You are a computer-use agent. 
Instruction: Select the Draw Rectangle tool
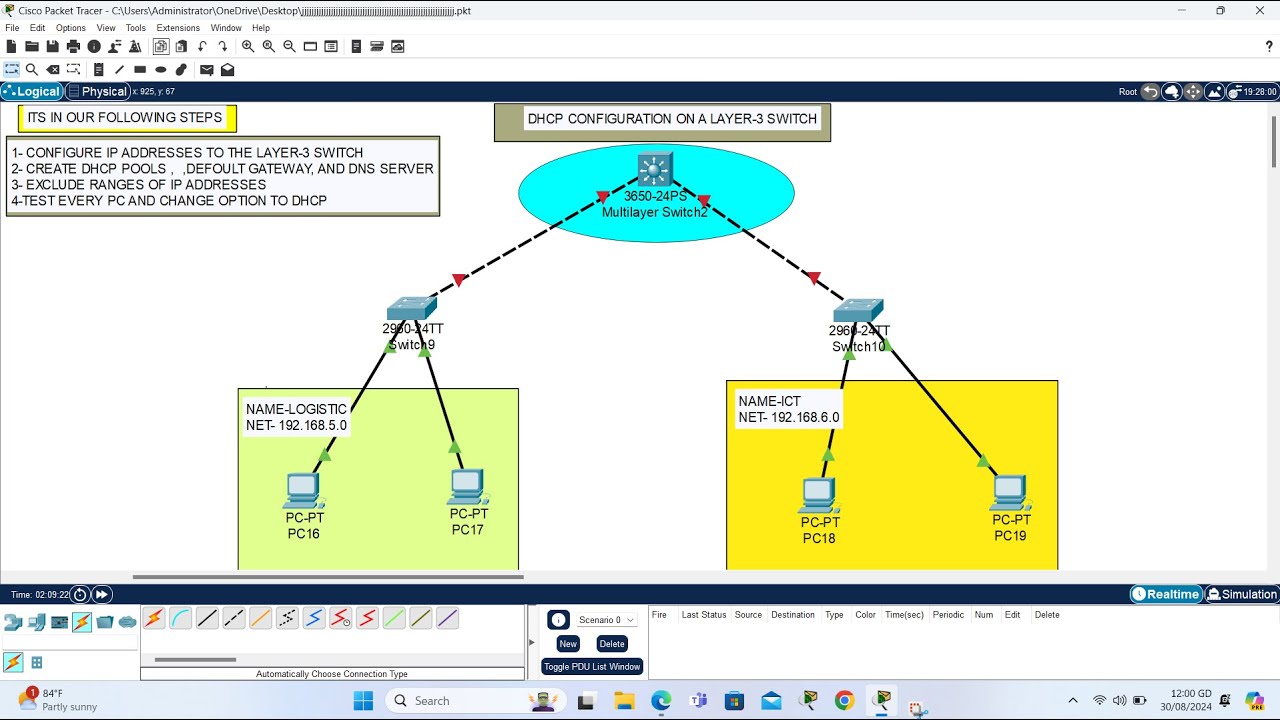pos(140,70)
